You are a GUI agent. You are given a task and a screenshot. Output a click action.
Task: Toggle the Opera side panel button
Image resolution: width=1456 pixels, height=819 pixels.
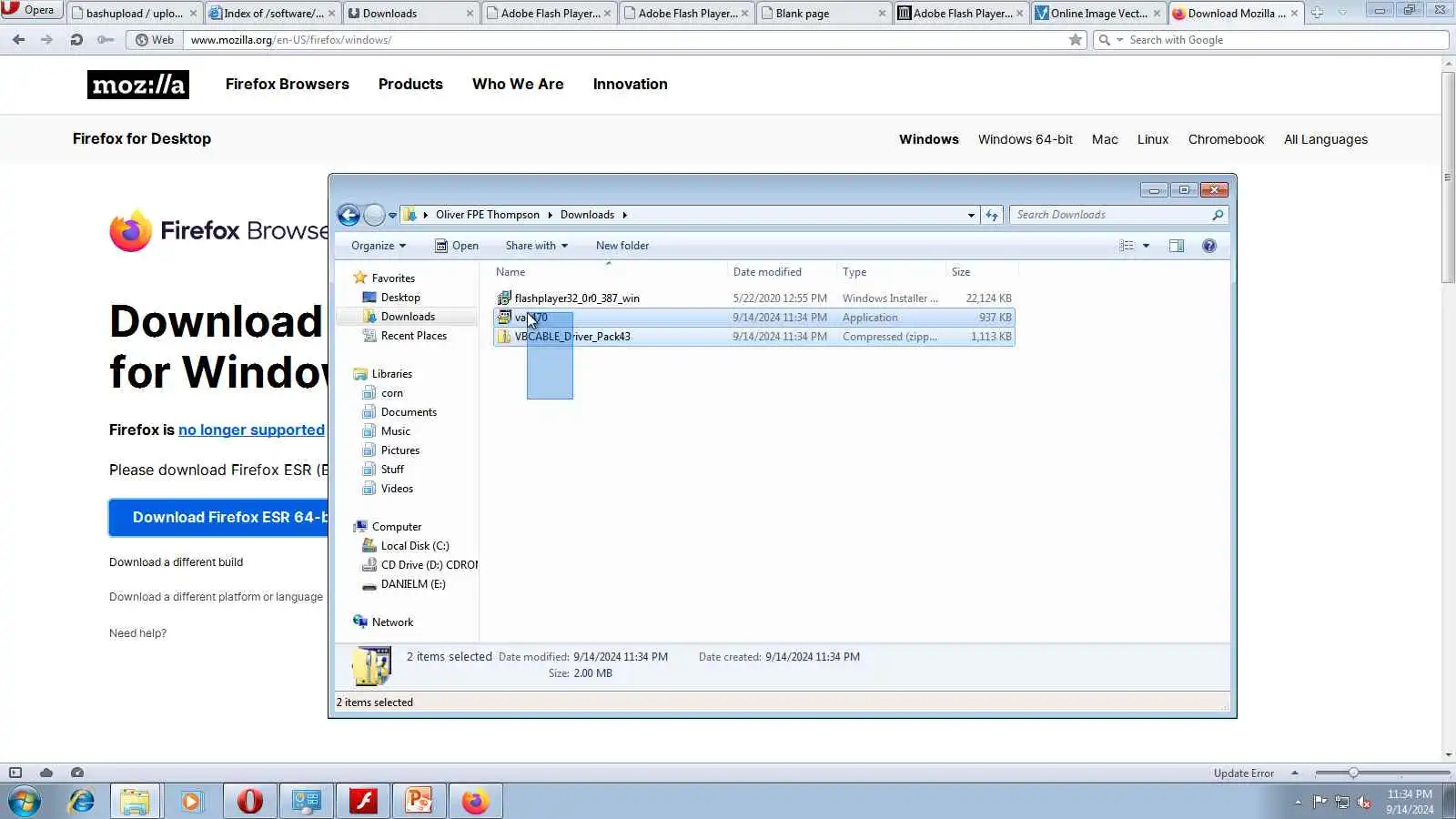(x=15, y=773)
